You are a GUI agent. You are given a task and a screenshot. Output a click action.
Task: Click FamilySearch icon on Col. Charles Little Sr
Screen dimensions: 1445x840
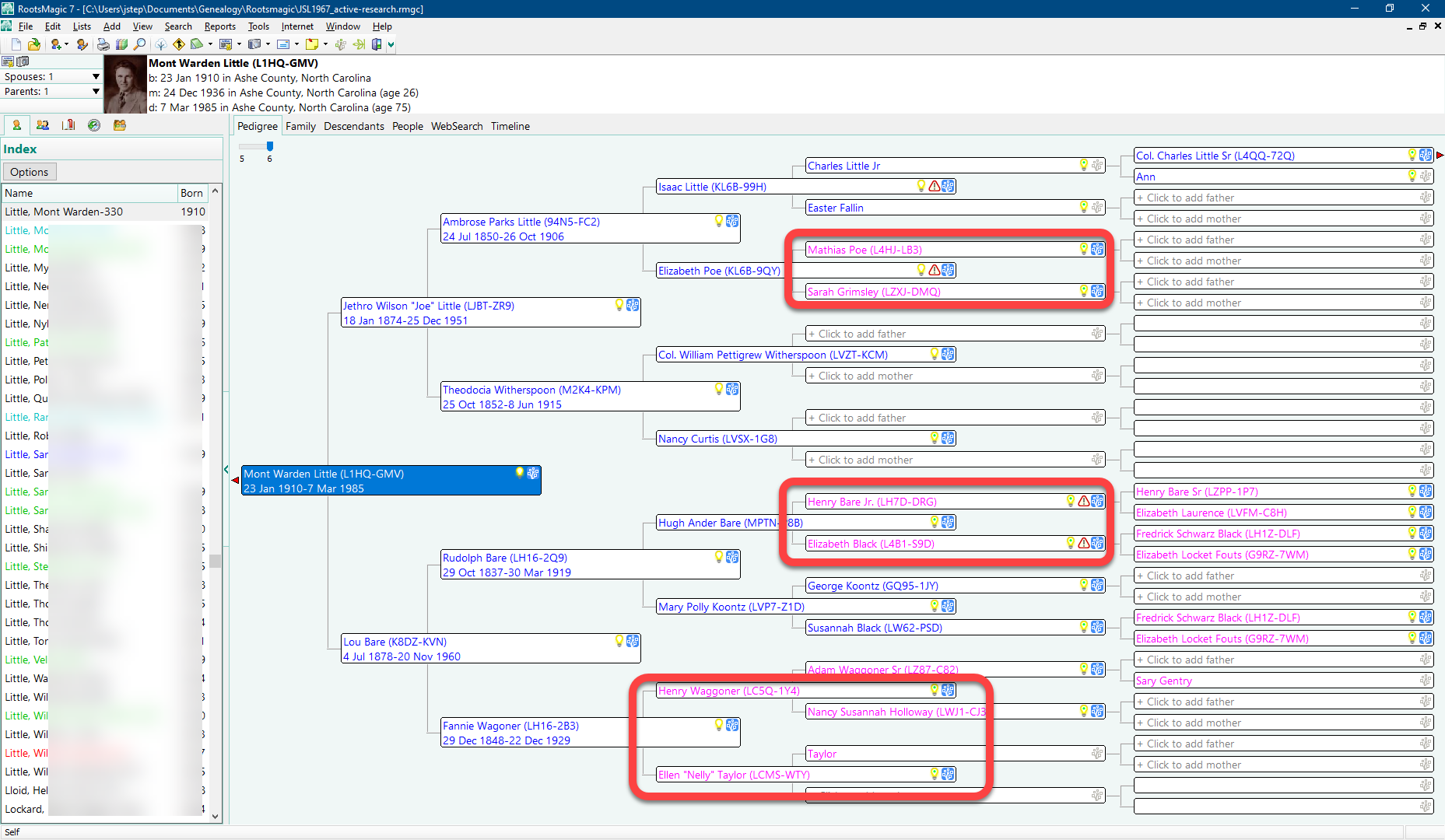click(1426, 156)
